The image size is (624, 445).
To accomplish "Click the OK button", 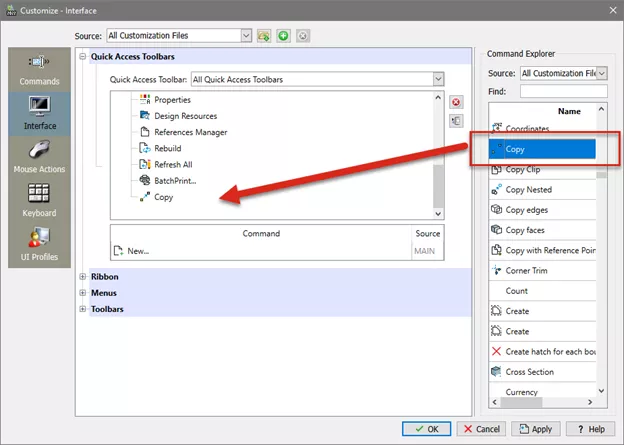I will (427, 428).
